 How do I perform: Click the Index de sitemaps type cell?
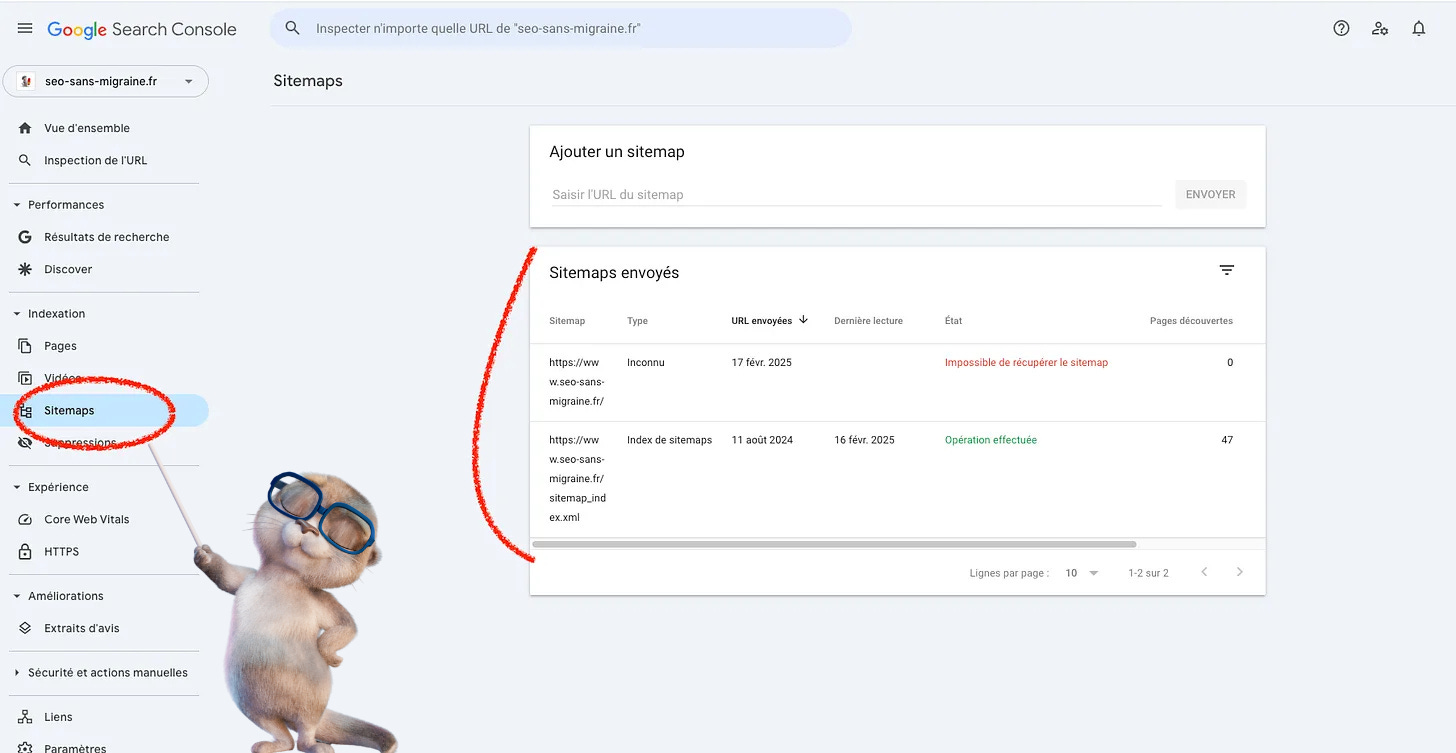[x=669, y=440]
